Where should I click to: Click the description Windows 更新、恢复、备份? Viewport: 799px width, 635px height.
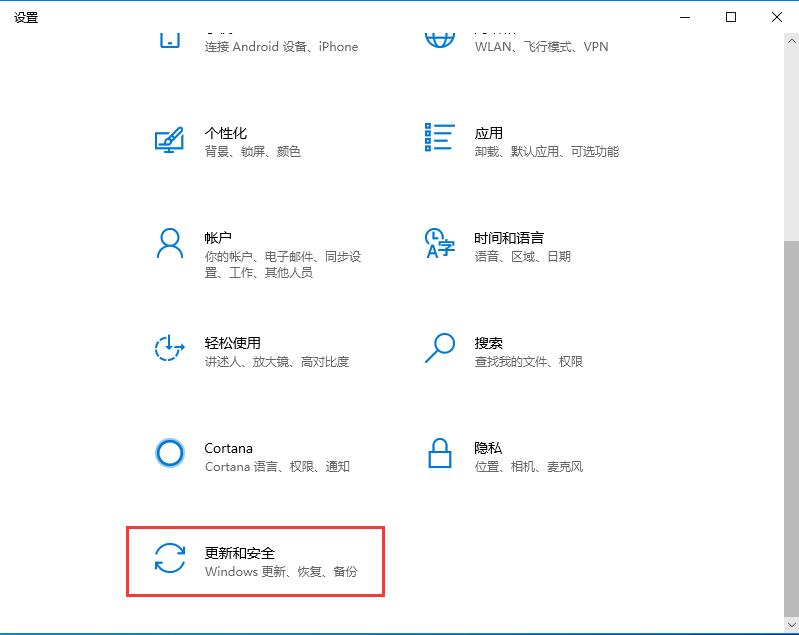(x=281, y=572)
